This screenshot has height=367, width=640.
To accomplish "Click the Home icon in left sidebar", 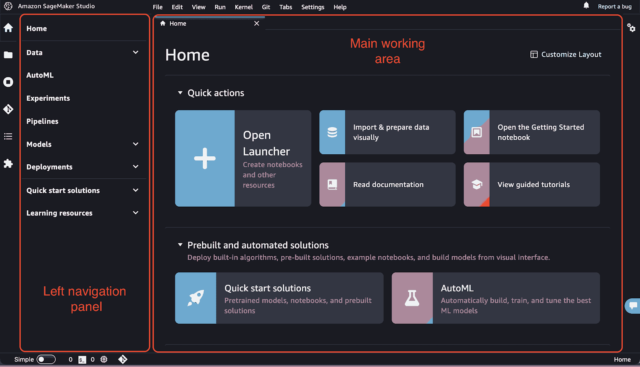I will (8, 28).
